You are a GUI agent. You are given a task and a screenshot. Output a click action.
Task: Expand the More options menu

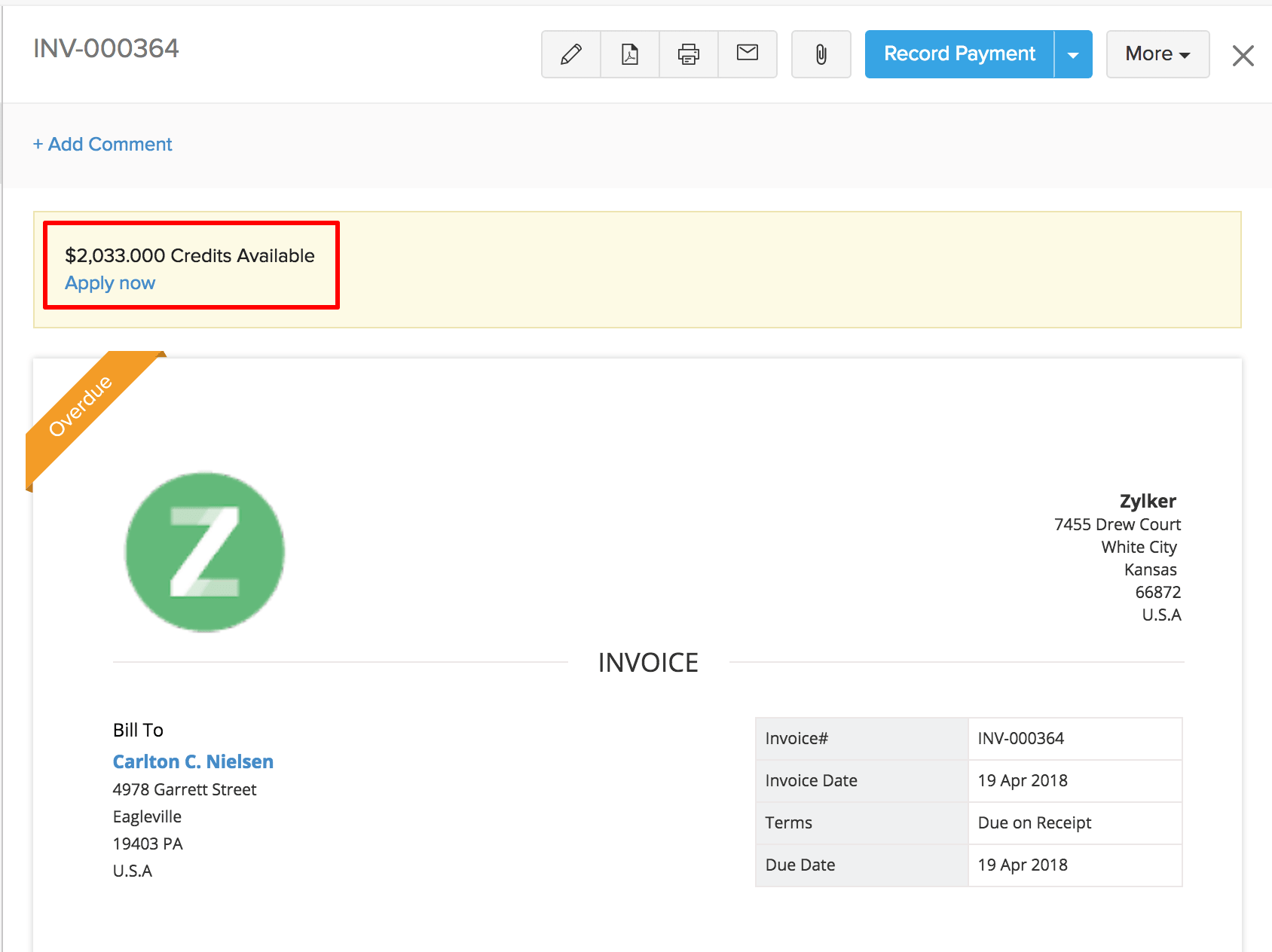1157,53
